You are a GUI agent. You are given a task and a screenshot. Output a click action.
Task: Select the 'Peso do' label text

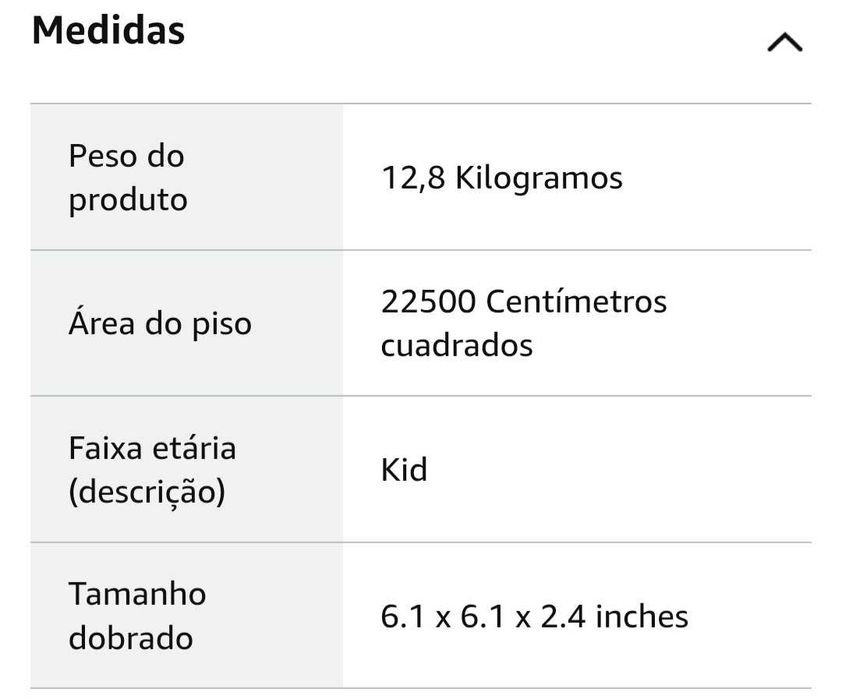pyautogui.click(x=126, y=156)
